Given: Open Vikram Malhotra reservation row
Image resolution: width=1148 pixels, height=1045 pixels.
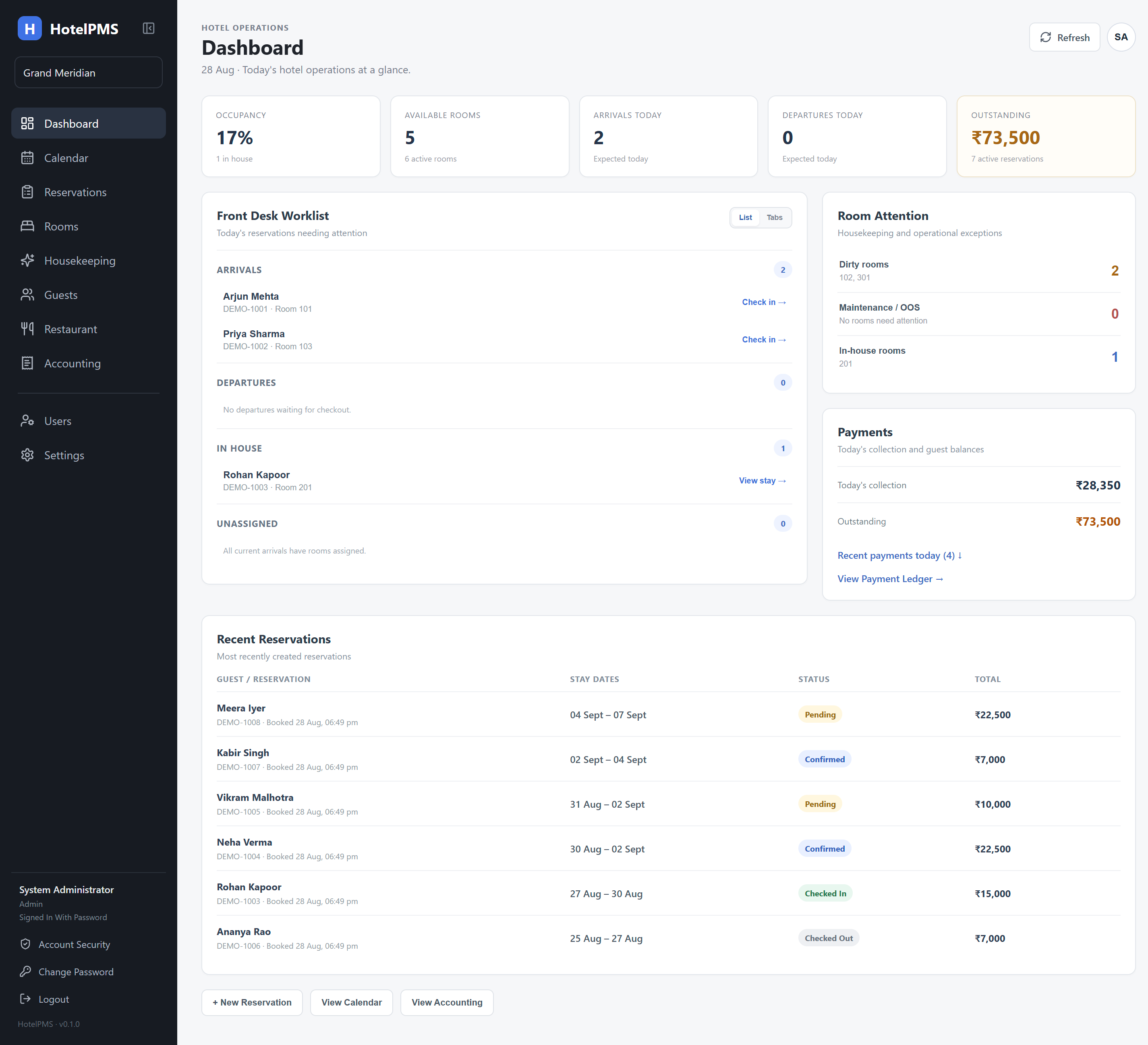Looking at the screenshot, I should coord(668,804).
